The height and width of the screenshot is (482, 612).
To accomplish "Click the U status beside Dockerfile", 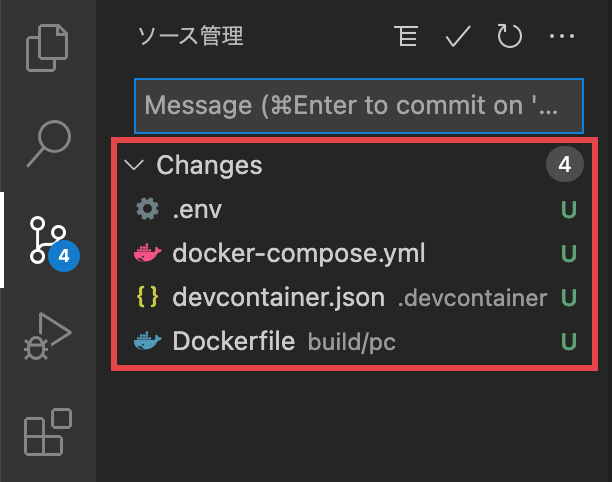I will pyautogui.click(x=568, y=342).
